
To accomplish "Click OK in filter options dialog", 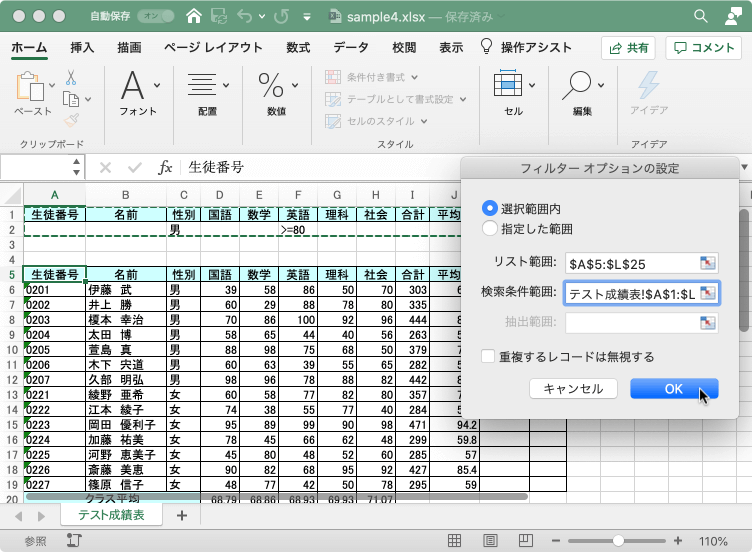I will point(674,388).
